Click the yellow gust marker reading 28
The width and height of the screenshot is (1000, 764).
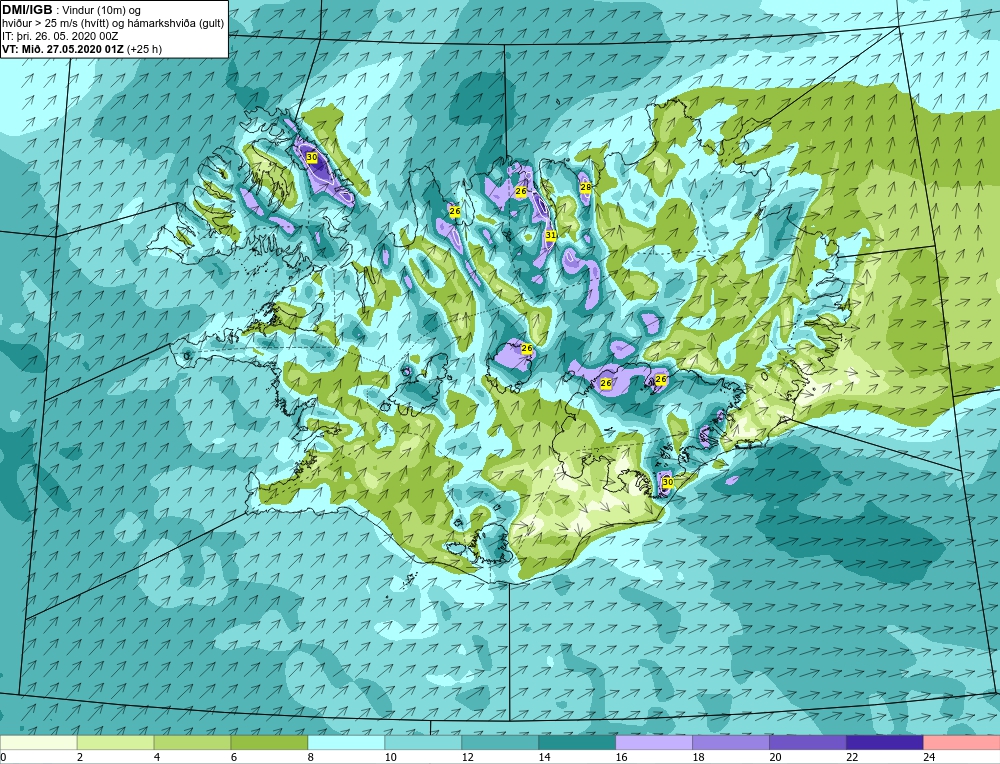point(585,187)
